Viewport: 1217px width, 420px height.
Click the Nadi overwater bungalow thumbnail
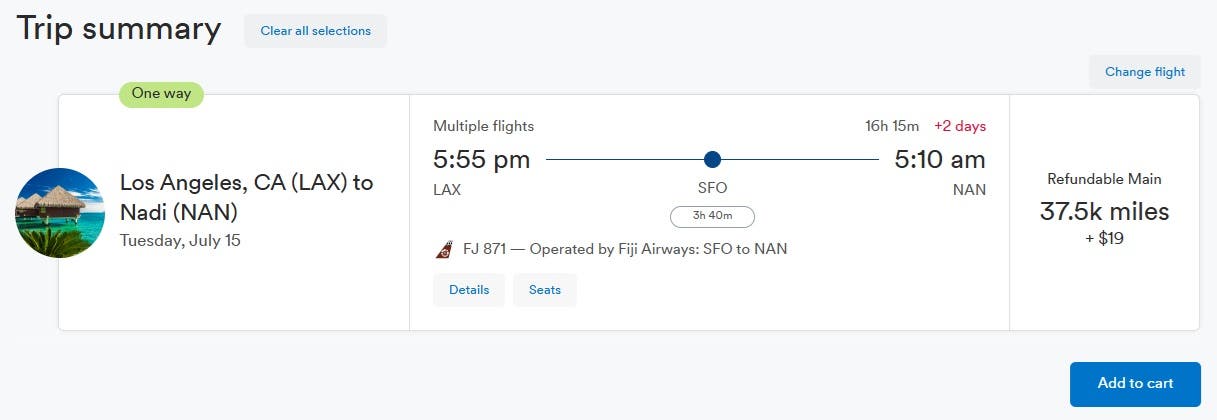coord(60,213)
